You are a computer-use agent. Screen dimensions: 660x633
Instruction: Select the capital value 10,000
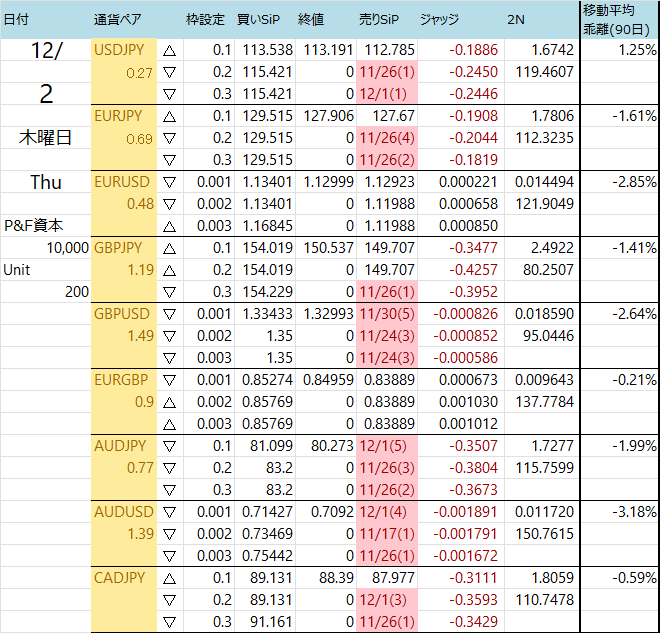pos(45,248)
